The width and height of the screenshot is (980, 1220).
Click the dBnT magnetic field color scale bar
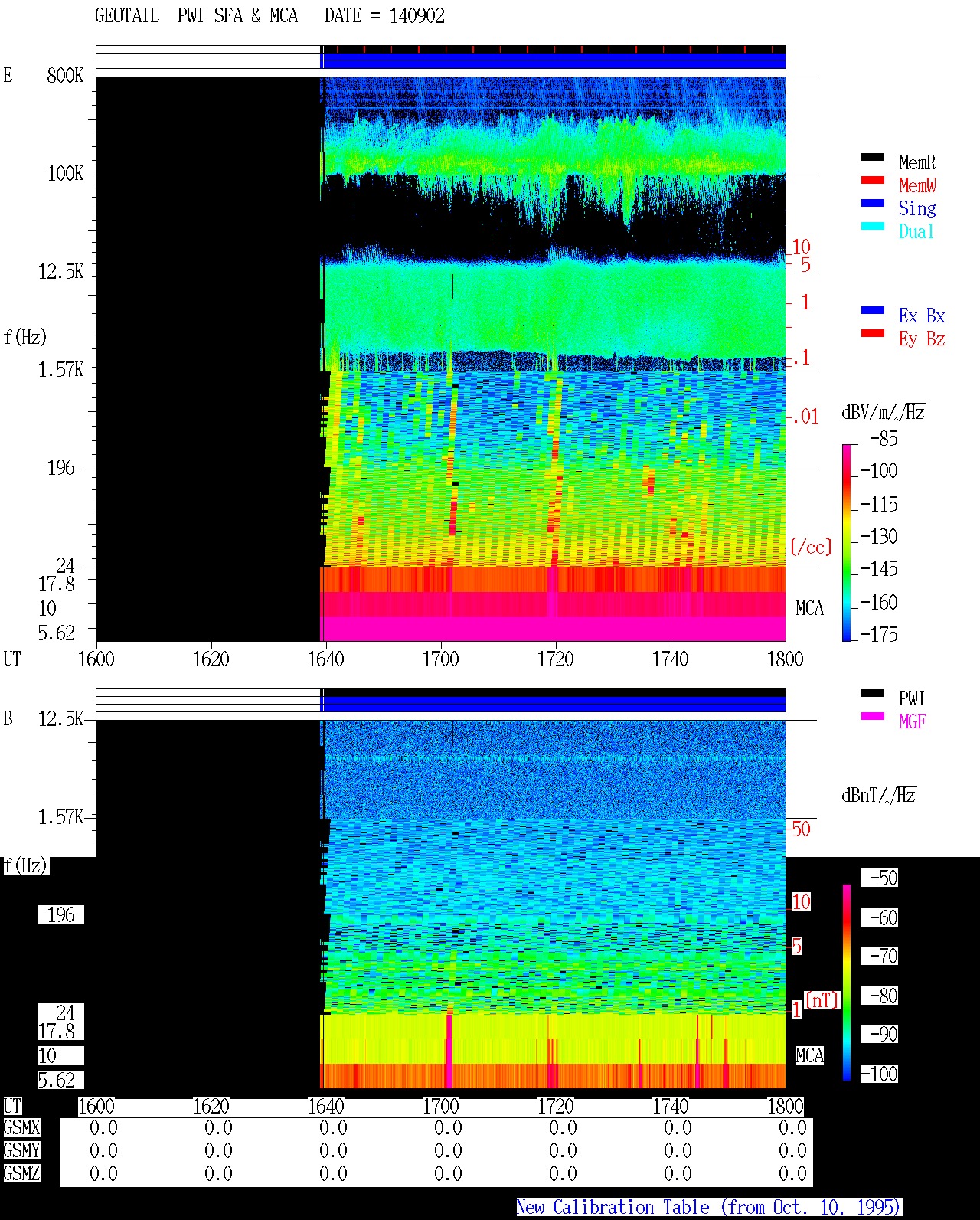coord(847,983)
